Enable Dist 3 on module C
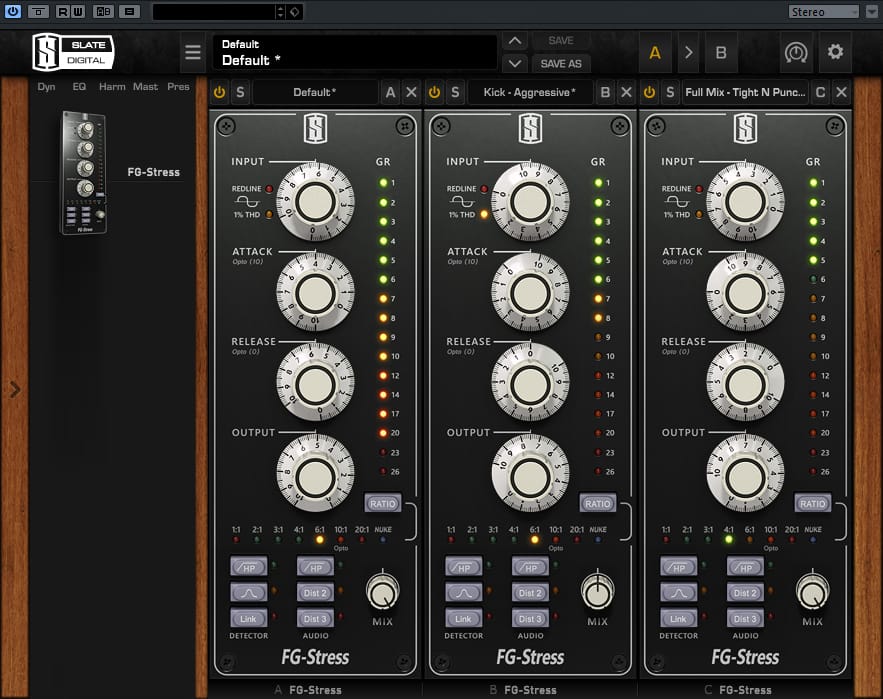 coord(745,618)
